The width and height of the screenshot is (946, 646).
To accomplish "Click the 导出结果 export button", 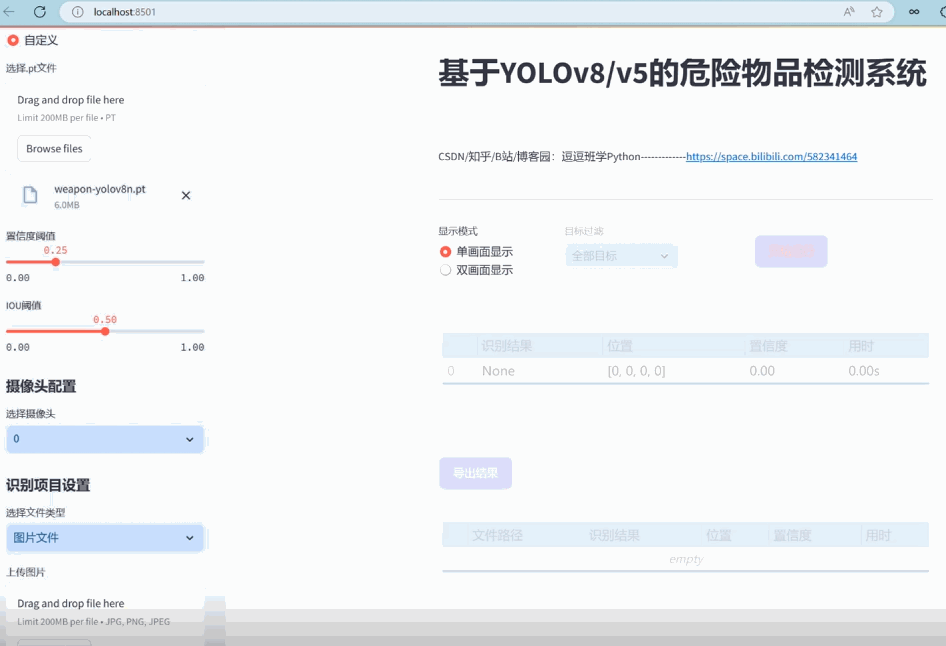I will pyautogui.click(x=475, y=473).
